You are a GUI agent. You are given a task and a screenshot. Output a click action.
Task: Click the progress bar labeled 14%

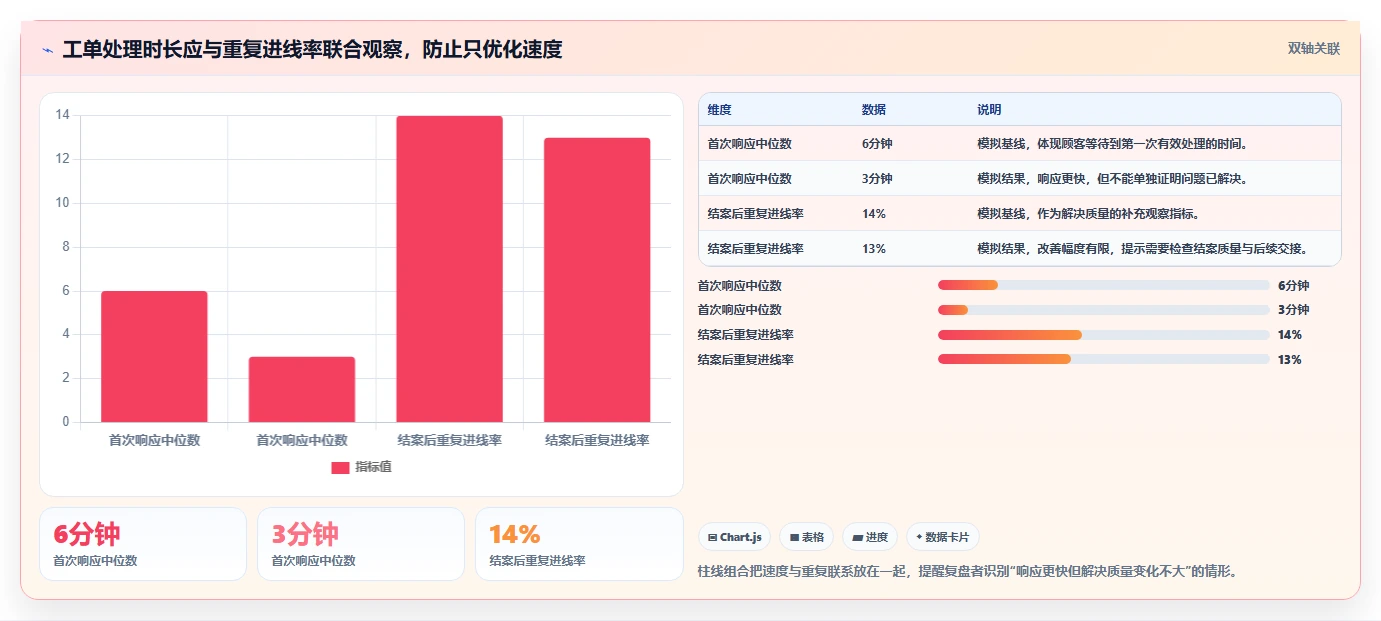[x=1104, y=335]
